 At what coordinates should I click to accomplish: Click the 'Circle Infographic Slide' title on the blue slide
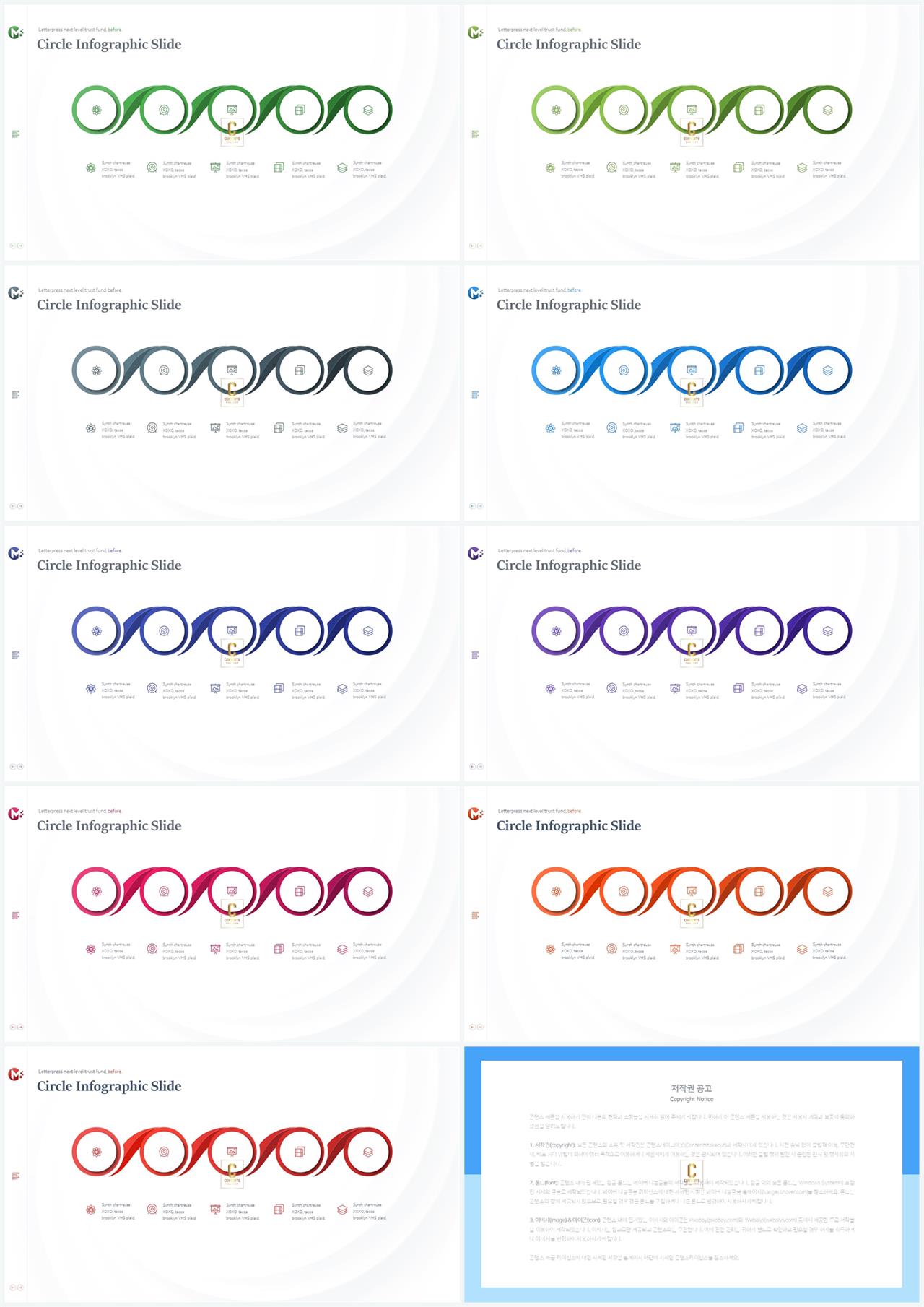[569, 305]
